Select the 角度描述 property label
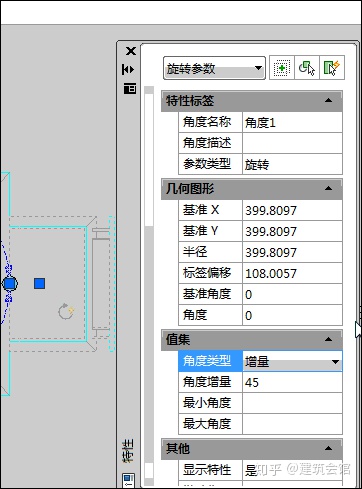362x489 pixels. point(210,143)
